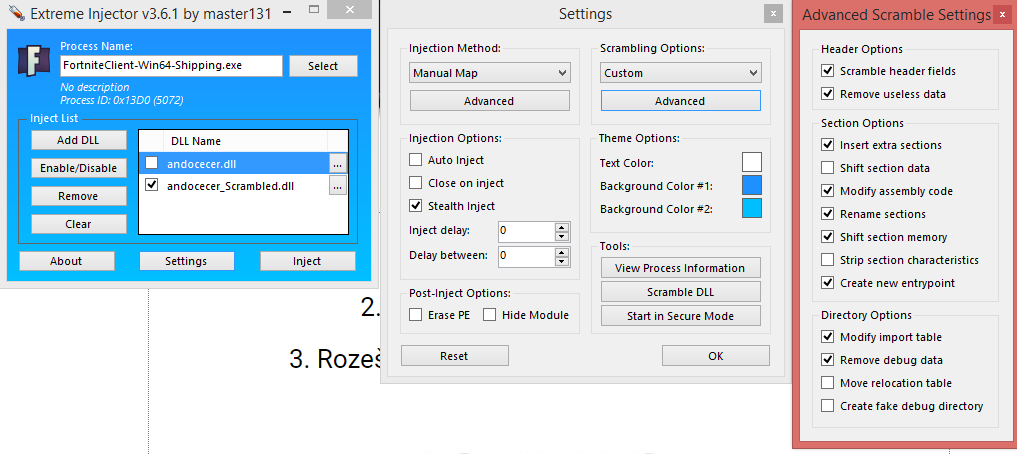This screenshot has width=1017, height=454.
Task: Enable the andocecer.dll checkbox
Action: coord(151,163)
